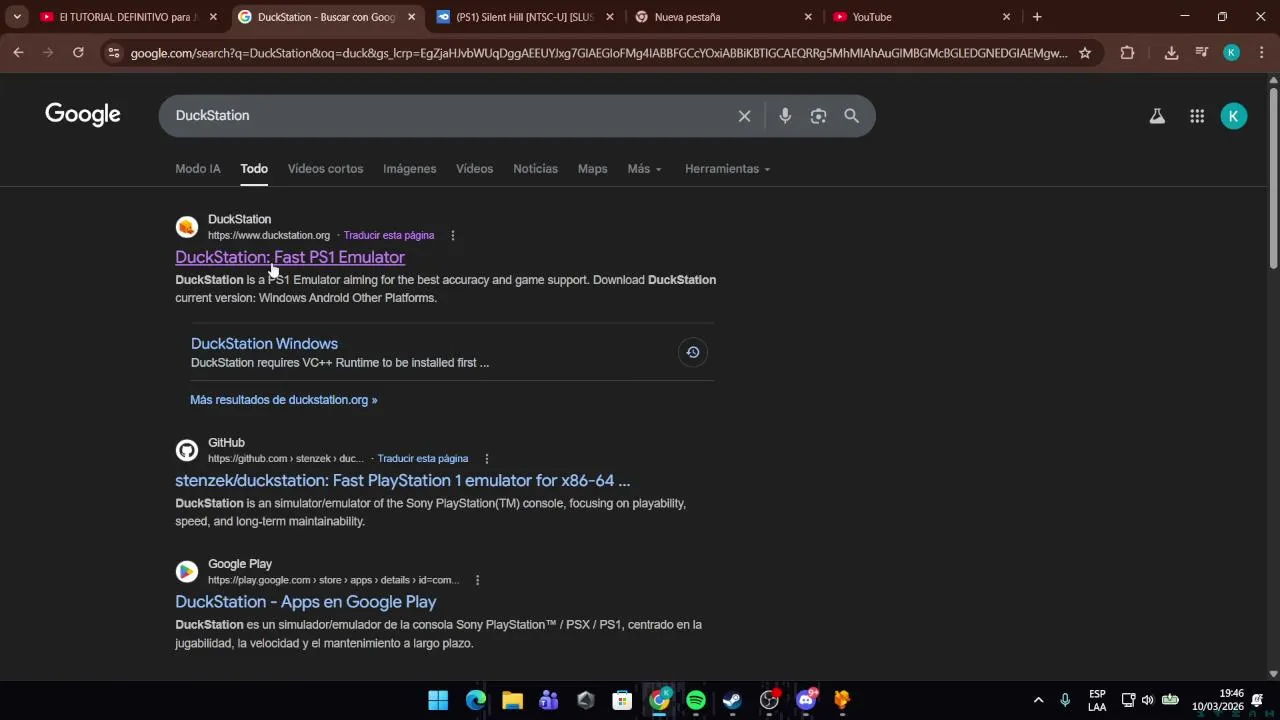
Task: Open DuckStation - Apps en Google Play result
Action: (x=305, y=602)
